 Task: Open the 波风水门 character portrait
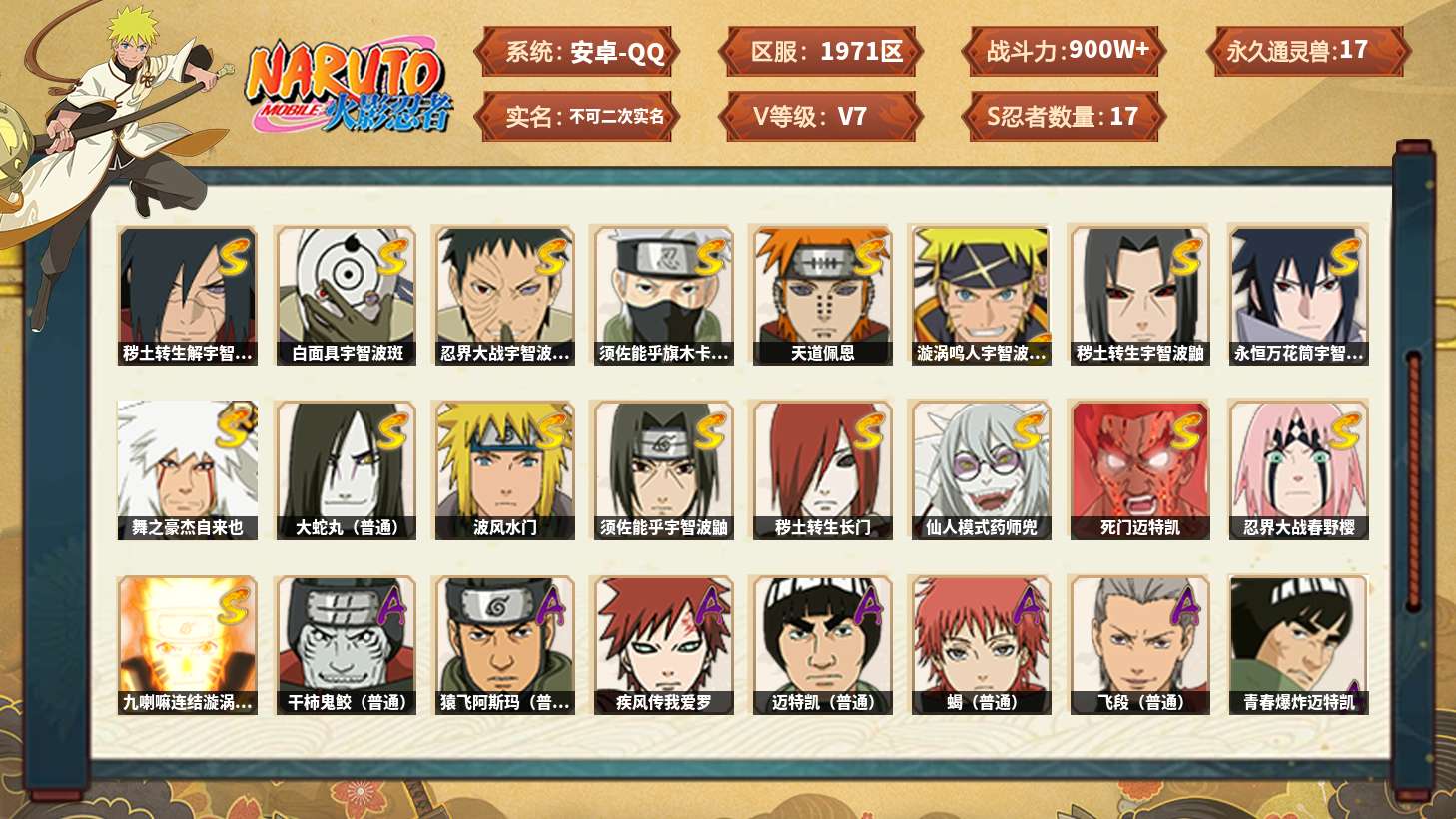[x=504, y=470]
